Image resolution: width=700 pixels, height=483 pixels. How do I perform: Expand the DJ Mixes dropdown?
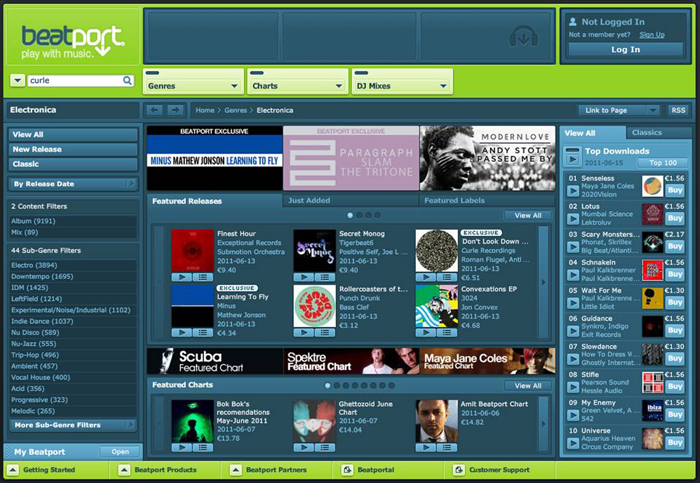point(402,81)
